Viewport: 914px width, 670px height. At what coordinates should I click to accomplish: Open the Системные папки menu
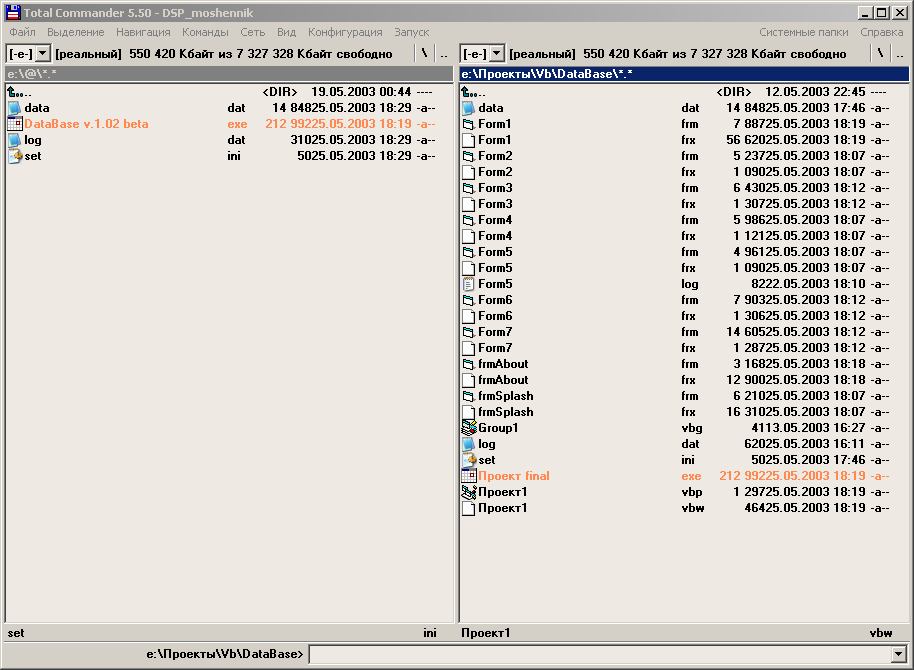[x=804, y=32]
